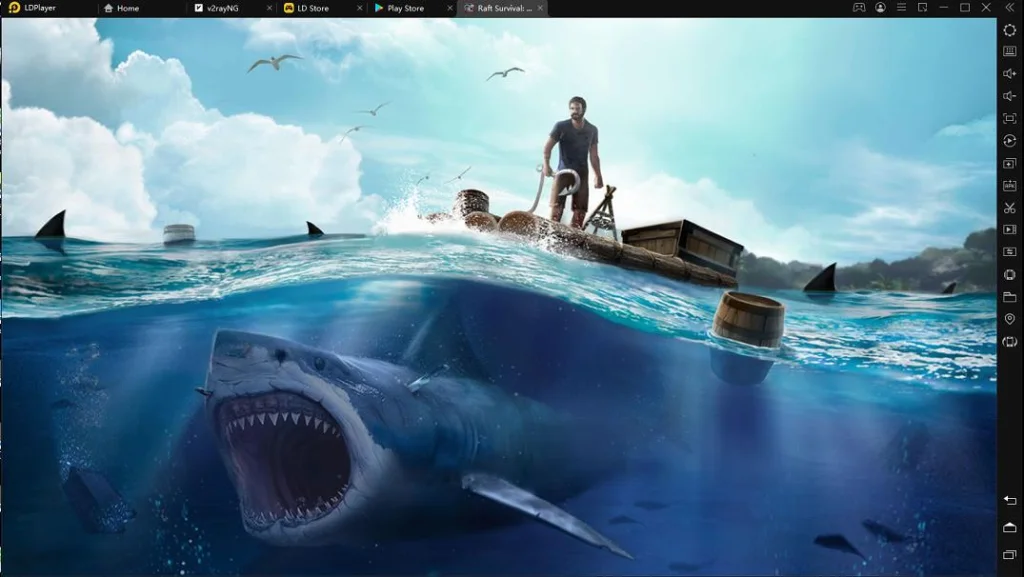Switch to the Home tab
Image resolution: width=1024 pixels, height=577 pixels.
122,8
